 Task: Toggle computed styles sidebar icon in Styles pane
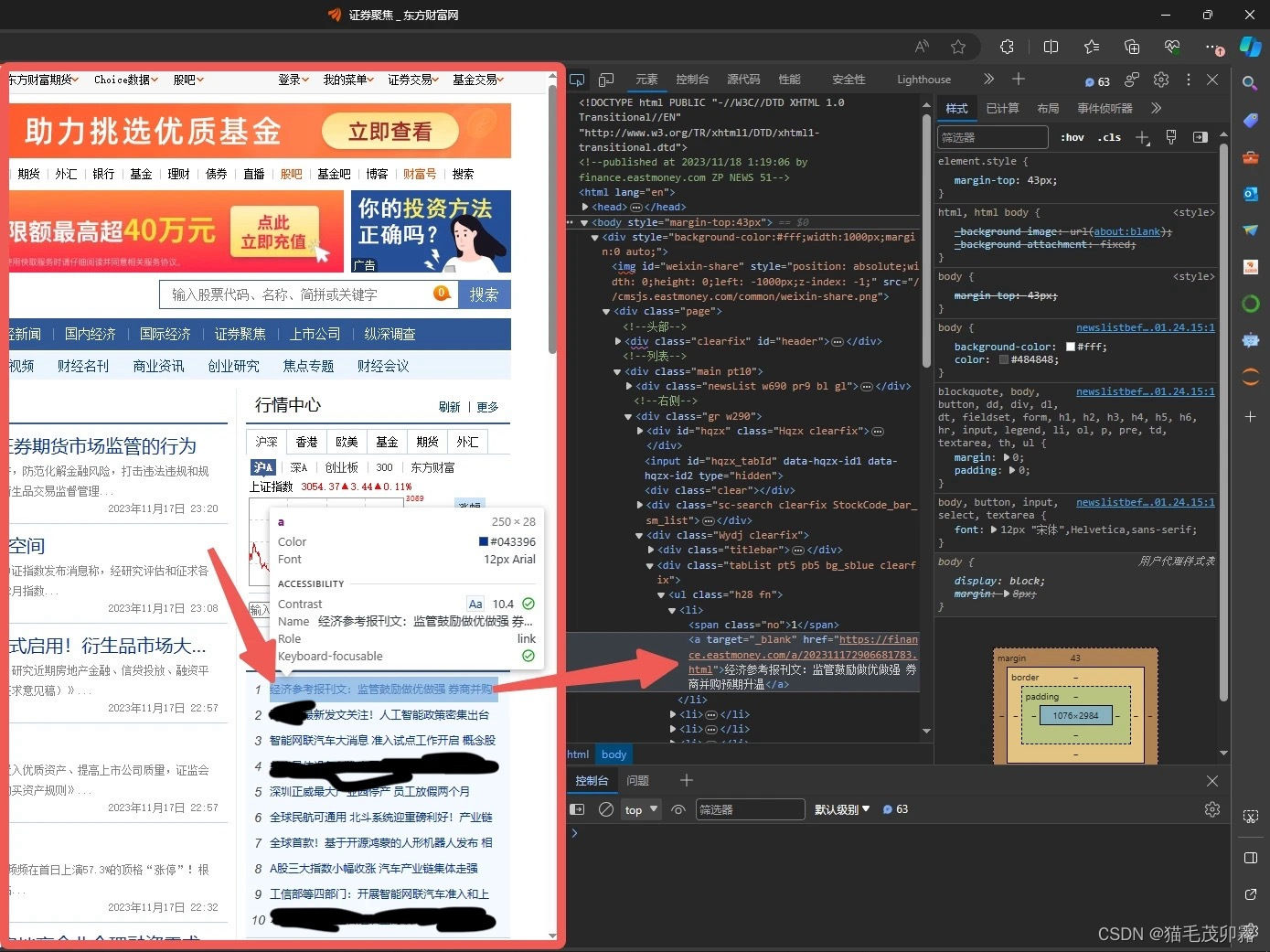(x=1201, y=137)
